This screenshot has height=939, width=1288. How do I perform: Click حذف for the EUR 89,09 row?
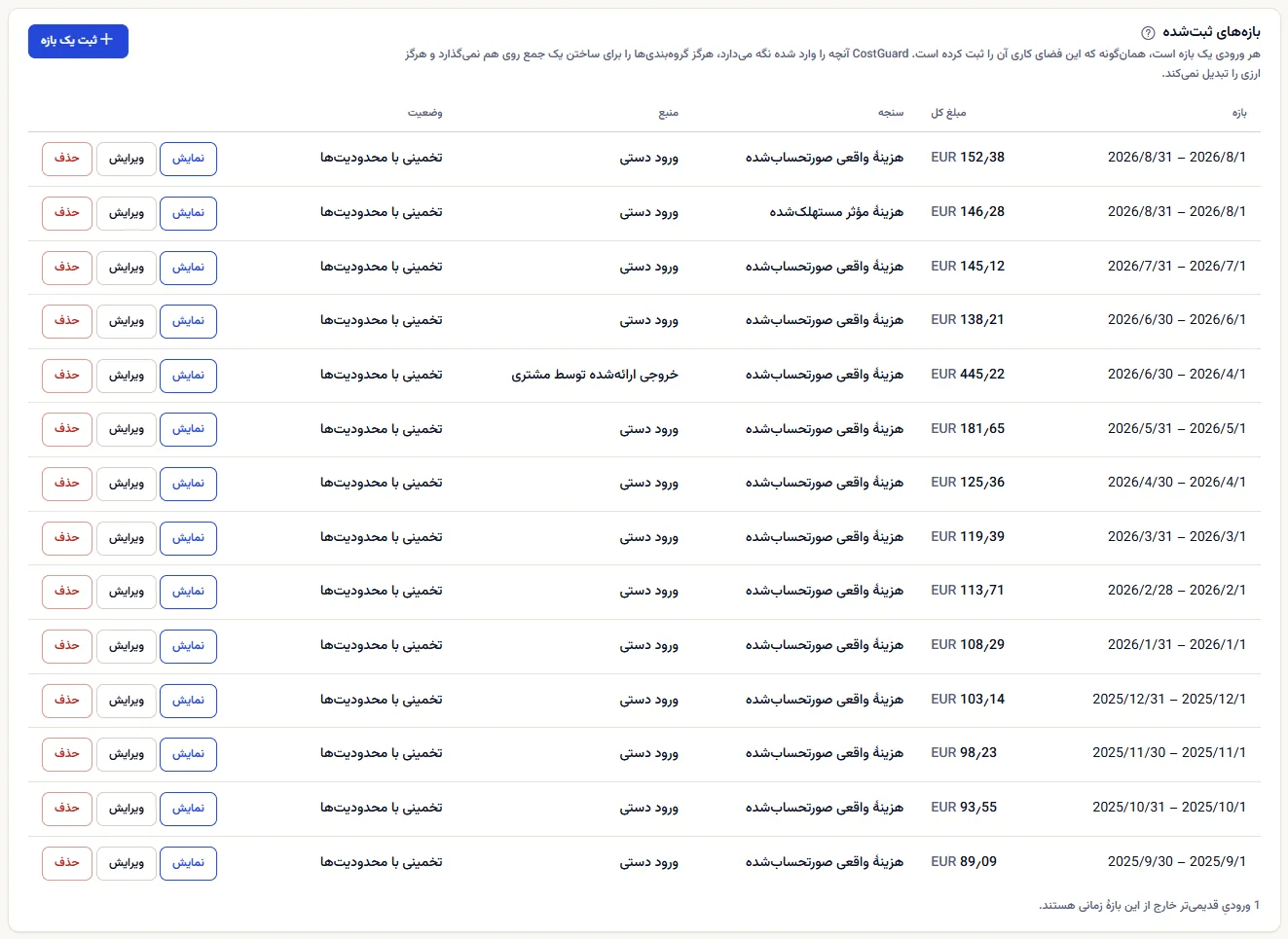67,863
